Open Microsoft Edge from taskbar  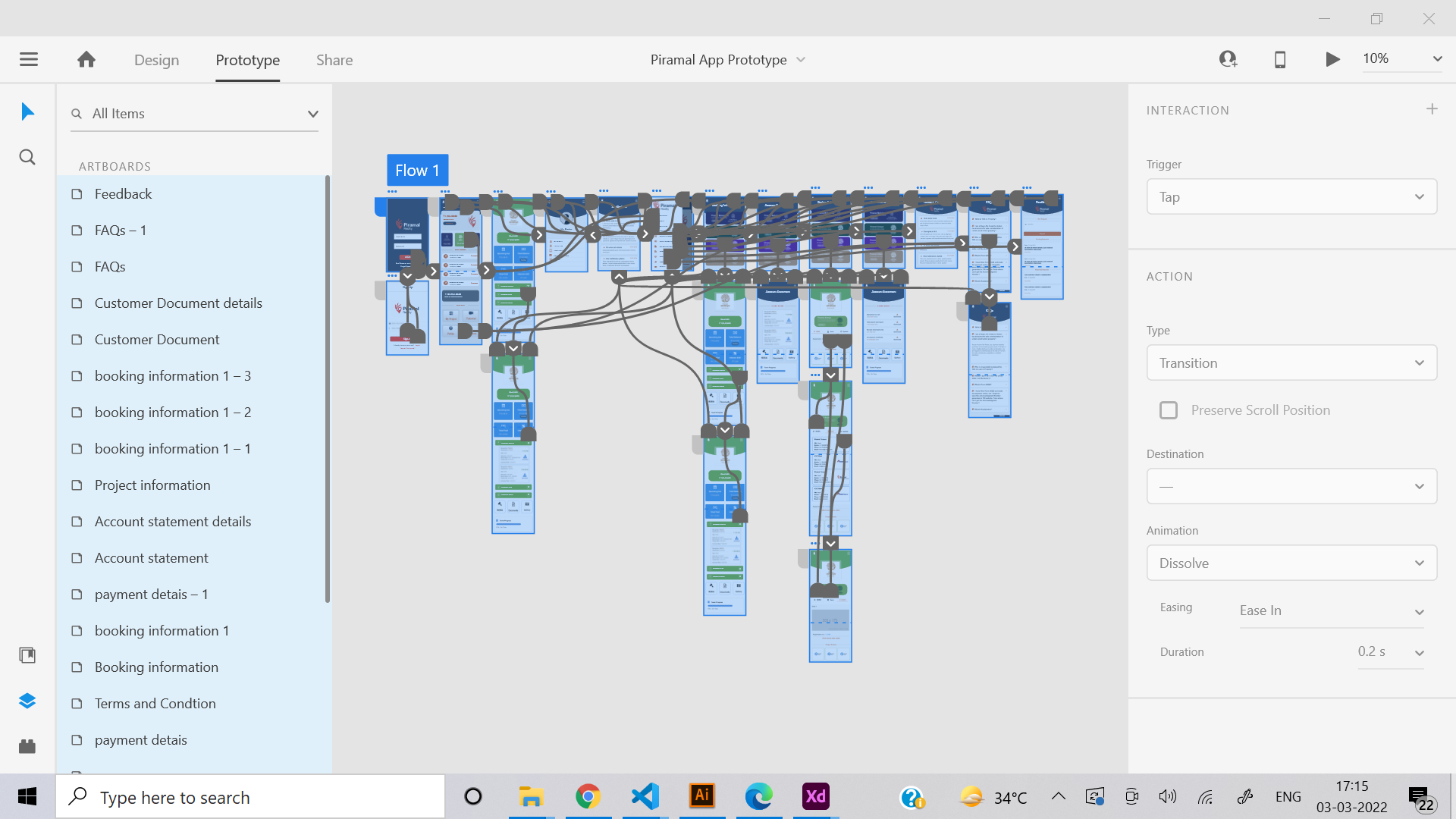759,796
